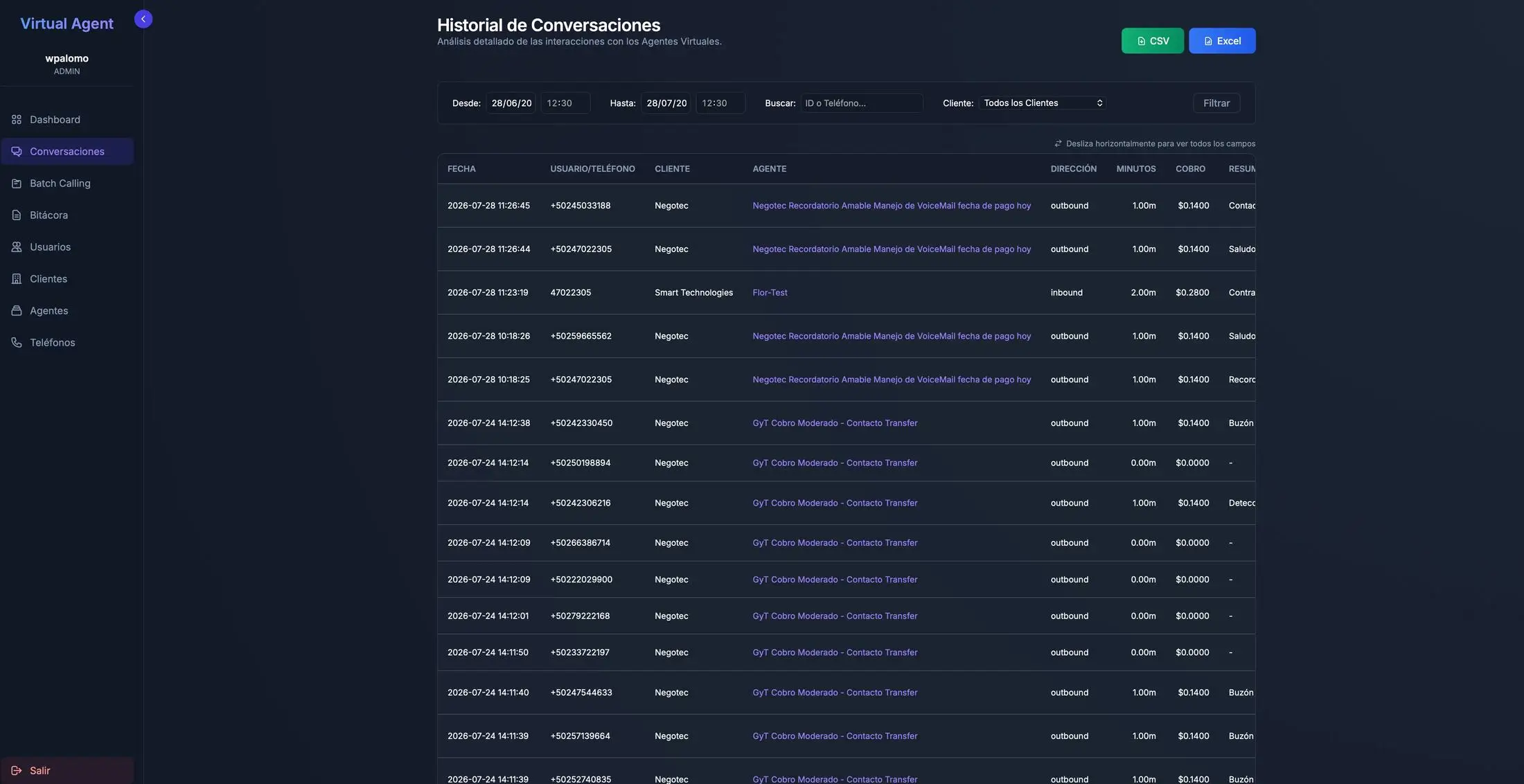
Task: Click the Agentes icon in sidebar
Action: click(x=17, y=311)
